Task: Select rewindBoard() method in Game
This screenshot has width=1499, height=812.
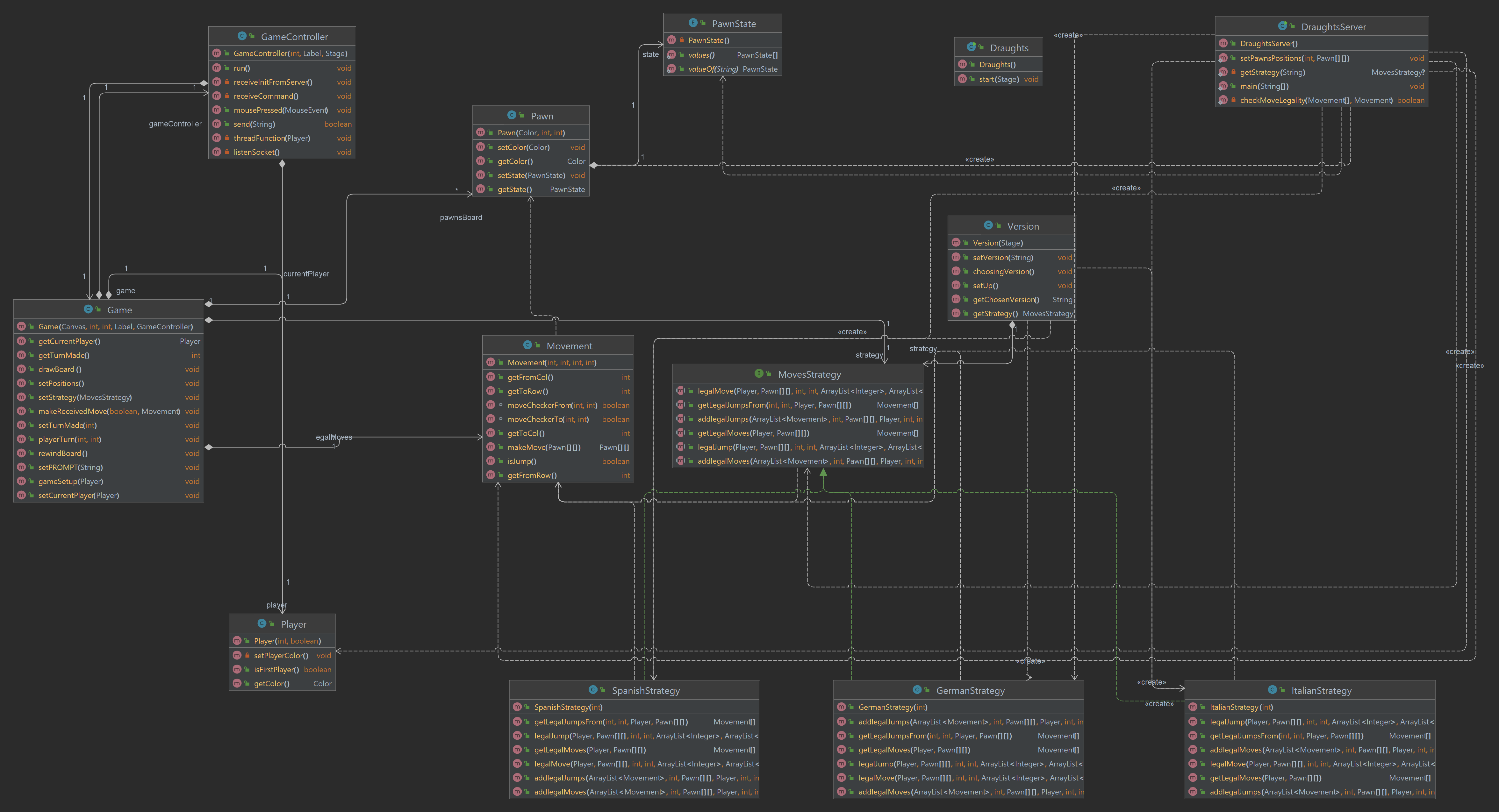Action: [x=108, y=453]
